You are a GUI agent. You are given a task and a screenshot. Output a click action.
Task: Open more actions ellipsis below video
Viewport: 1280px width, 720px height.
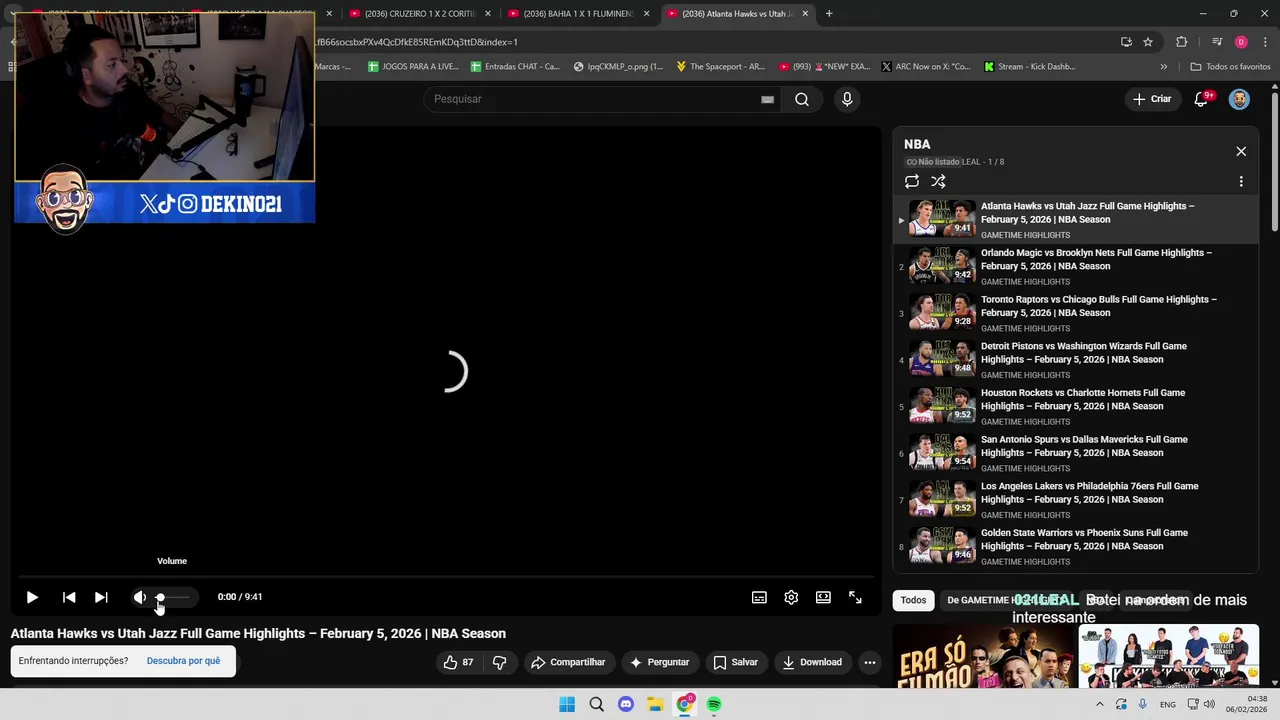click(870, 662)
